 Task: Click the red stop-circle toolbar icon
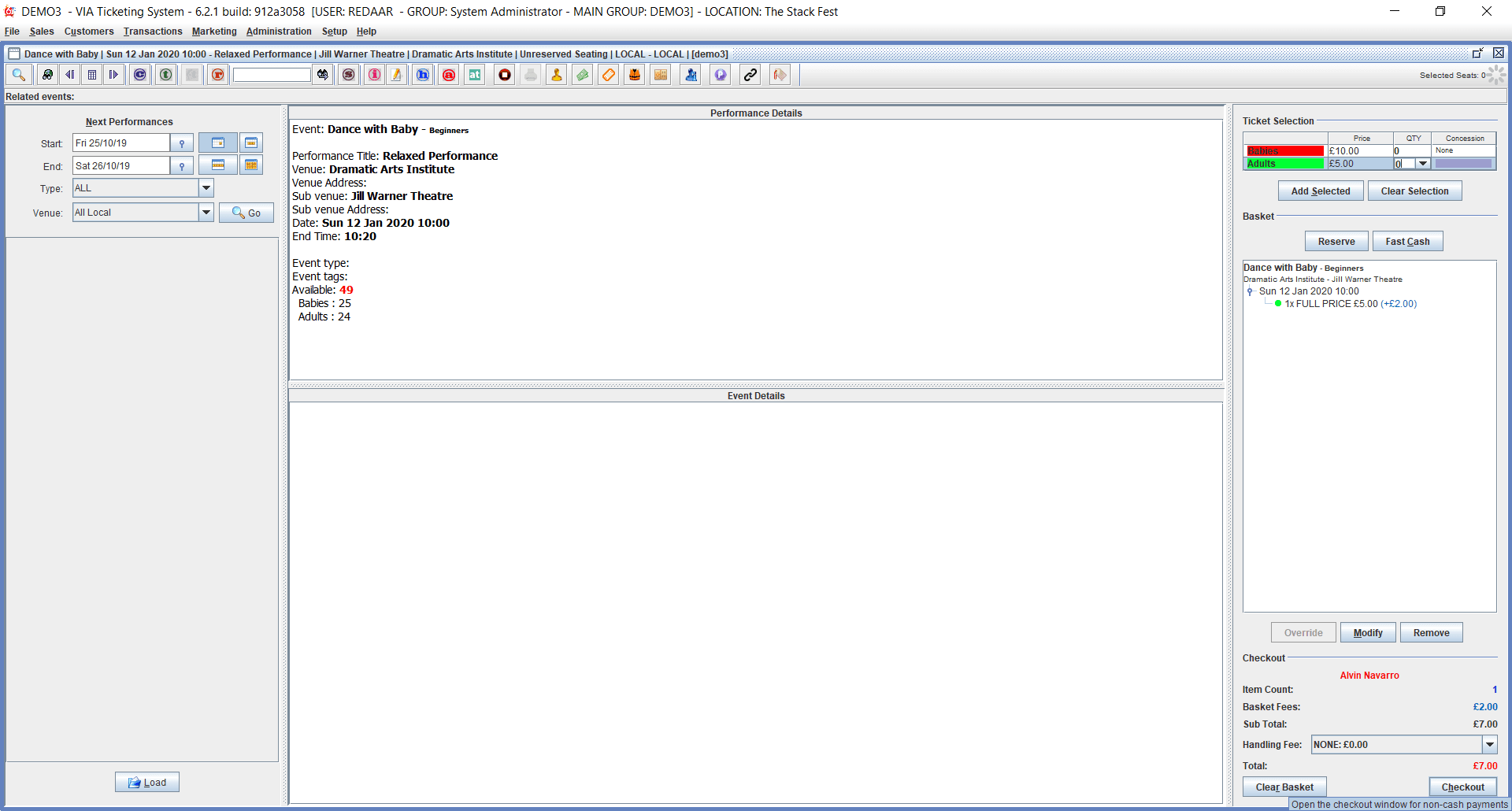pyautogui.click(x=505, y=75)
